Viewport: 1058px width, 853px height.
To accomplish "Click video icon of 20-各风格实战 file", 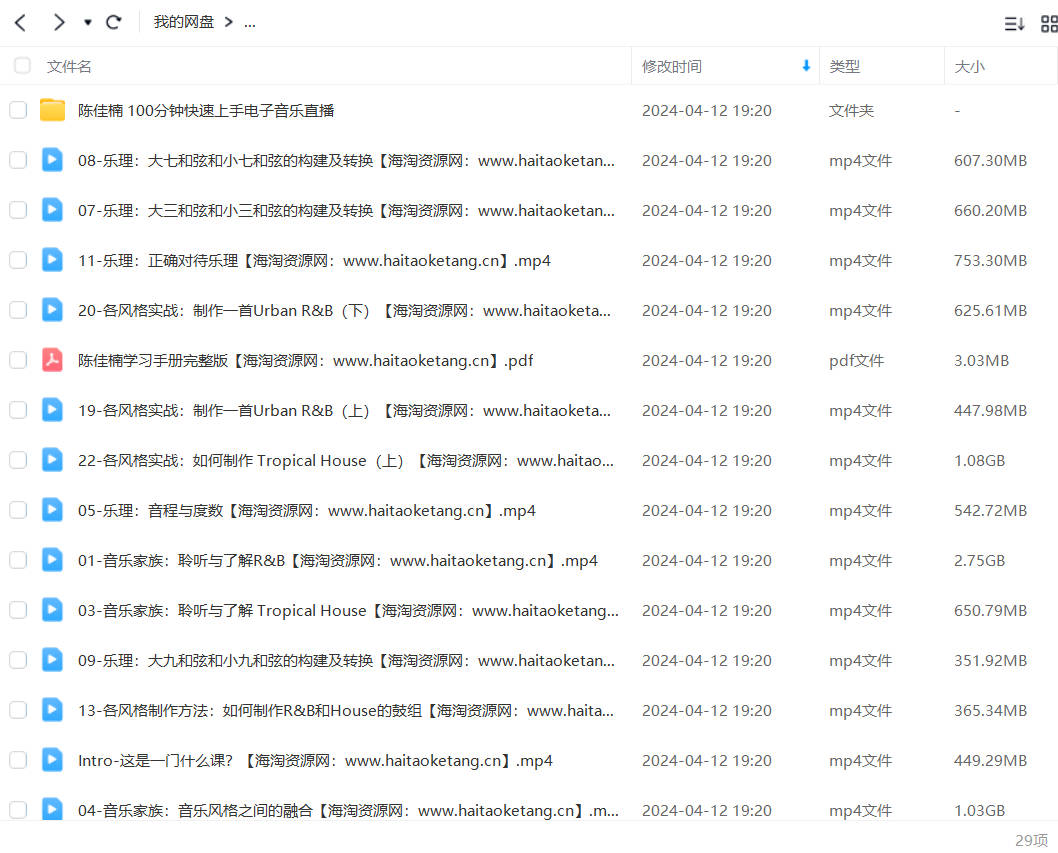I will pos(52,310).
